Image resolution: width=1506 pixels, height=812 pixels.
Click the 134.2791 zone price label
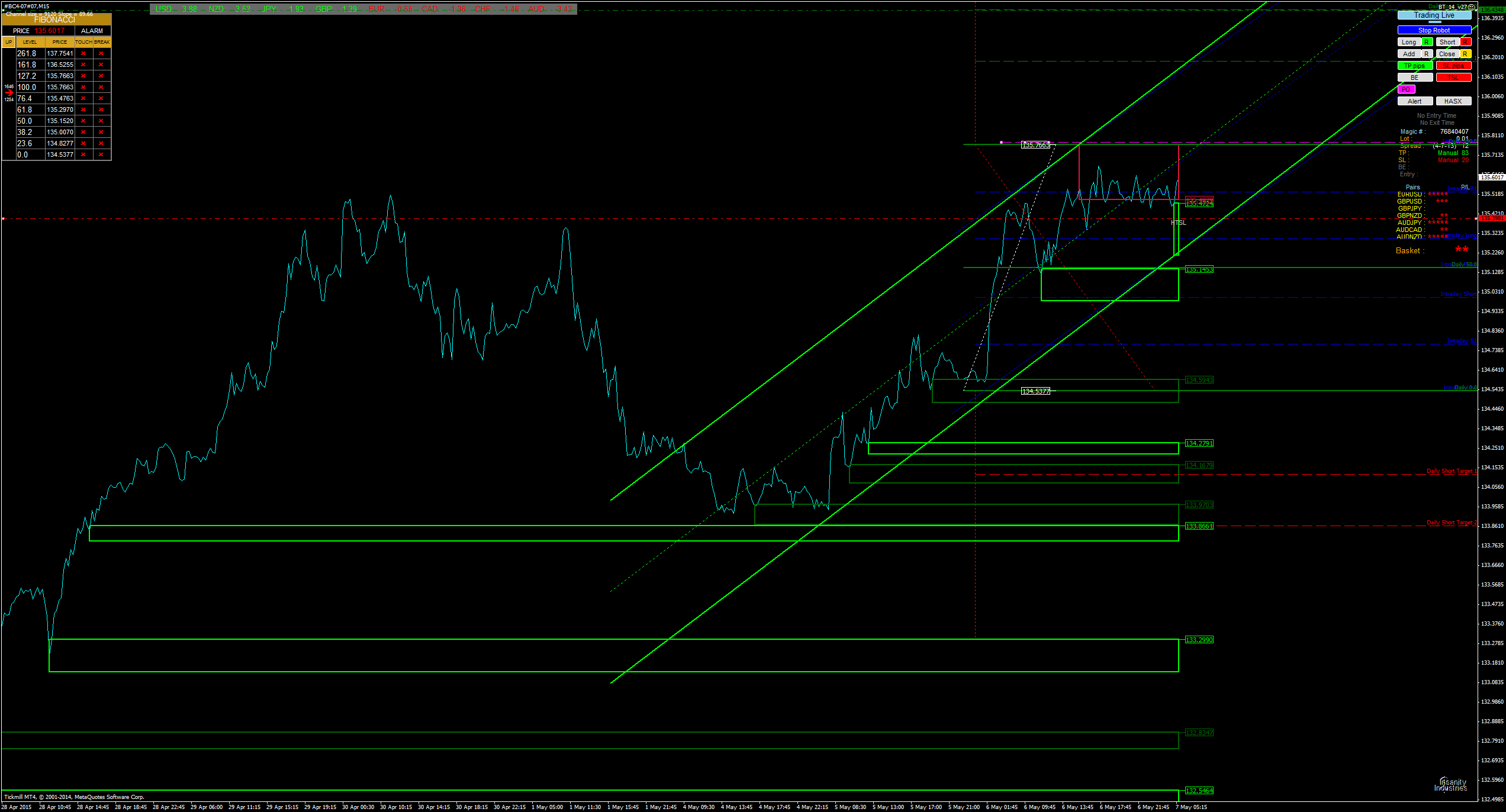coord(1199,443)
